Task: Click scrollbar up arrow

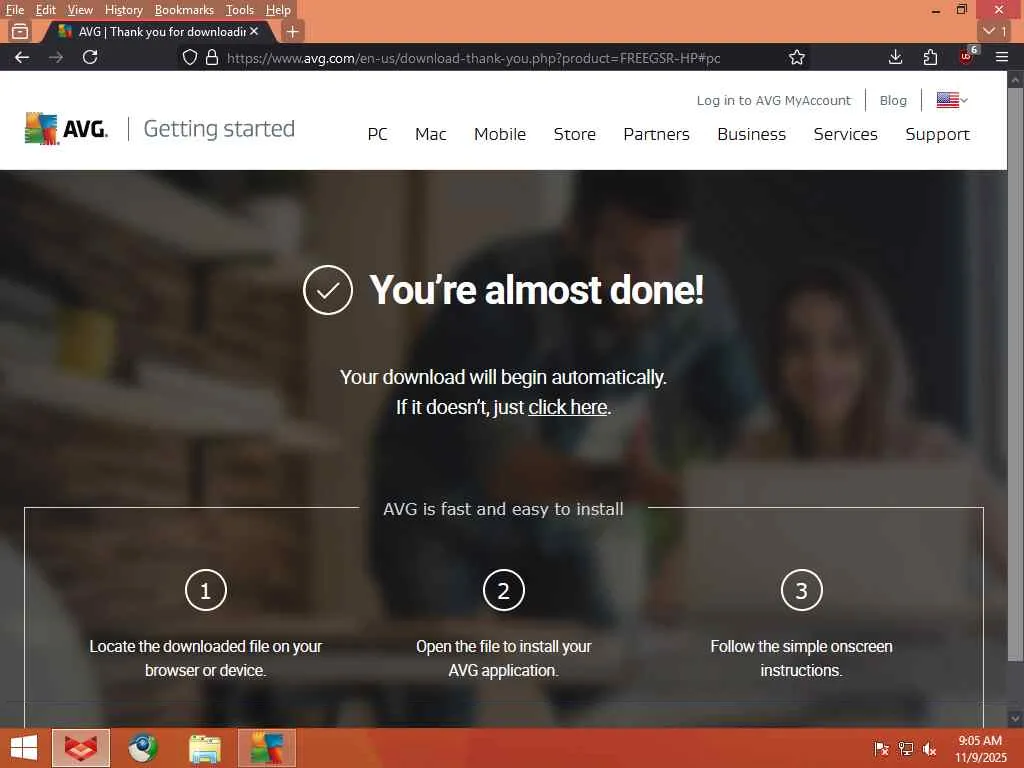Action: point(1015,79)
